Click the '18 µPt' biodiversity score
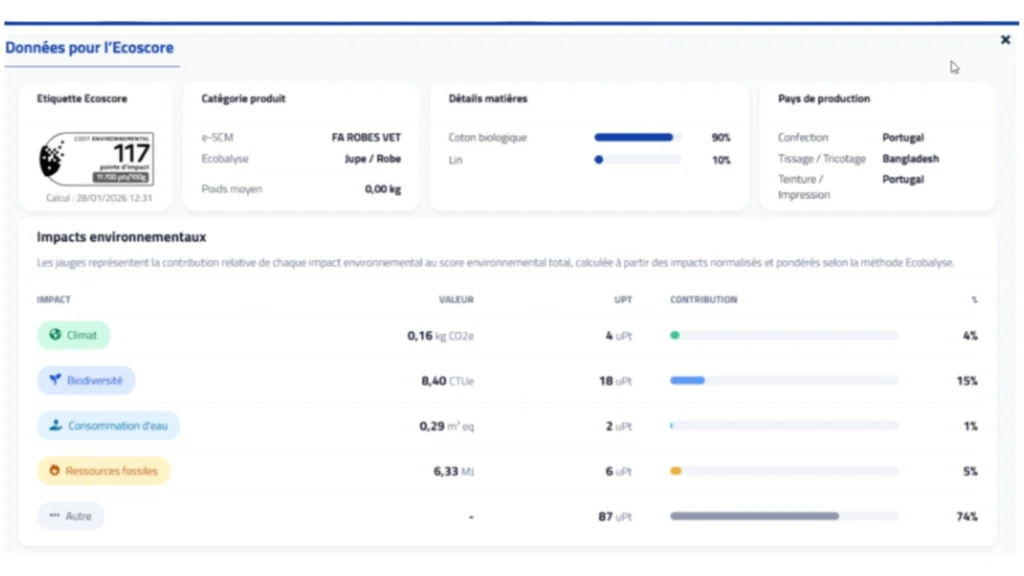 click(x=615, y=381)
